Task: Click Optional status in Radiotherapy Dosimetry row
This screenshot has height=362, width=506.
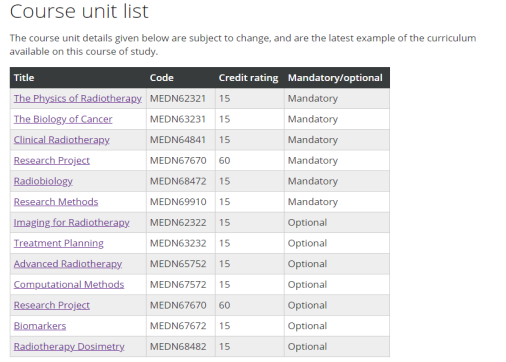Action: click(307, 347)
